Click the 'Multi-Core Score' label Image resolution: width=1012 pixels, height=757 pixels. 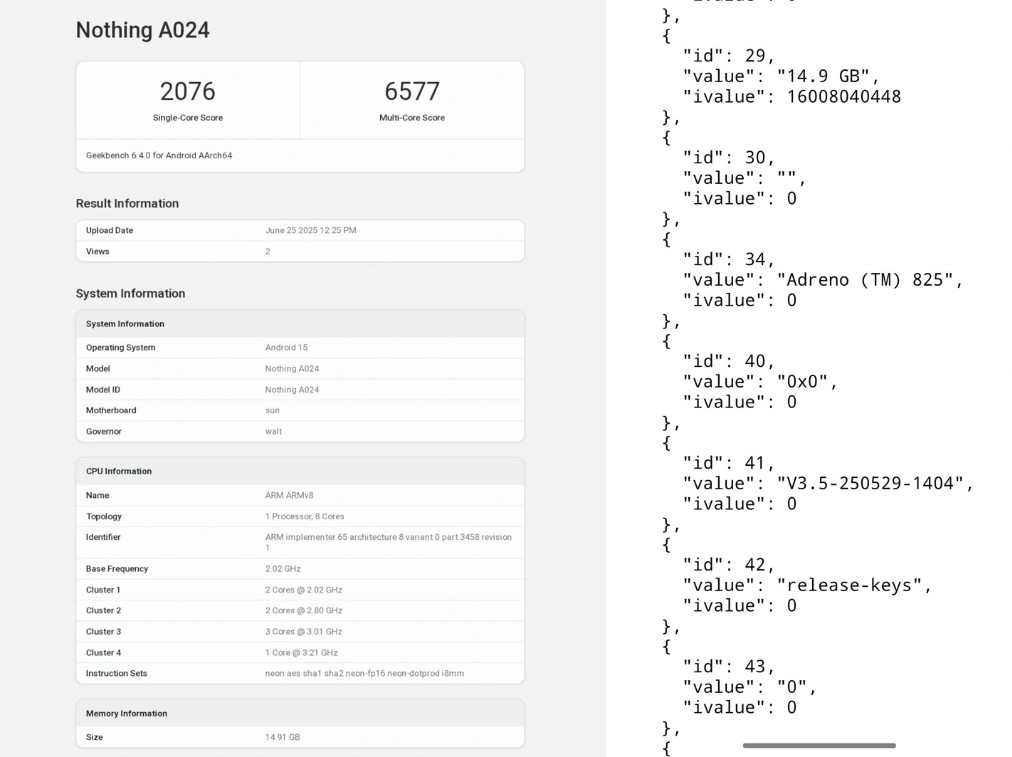click(x=412, y=118)
